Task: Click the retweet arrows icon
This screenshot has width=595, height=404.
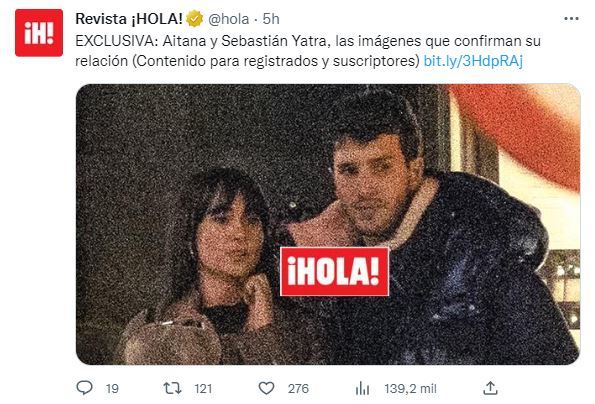Action: [x=172, y=388]
